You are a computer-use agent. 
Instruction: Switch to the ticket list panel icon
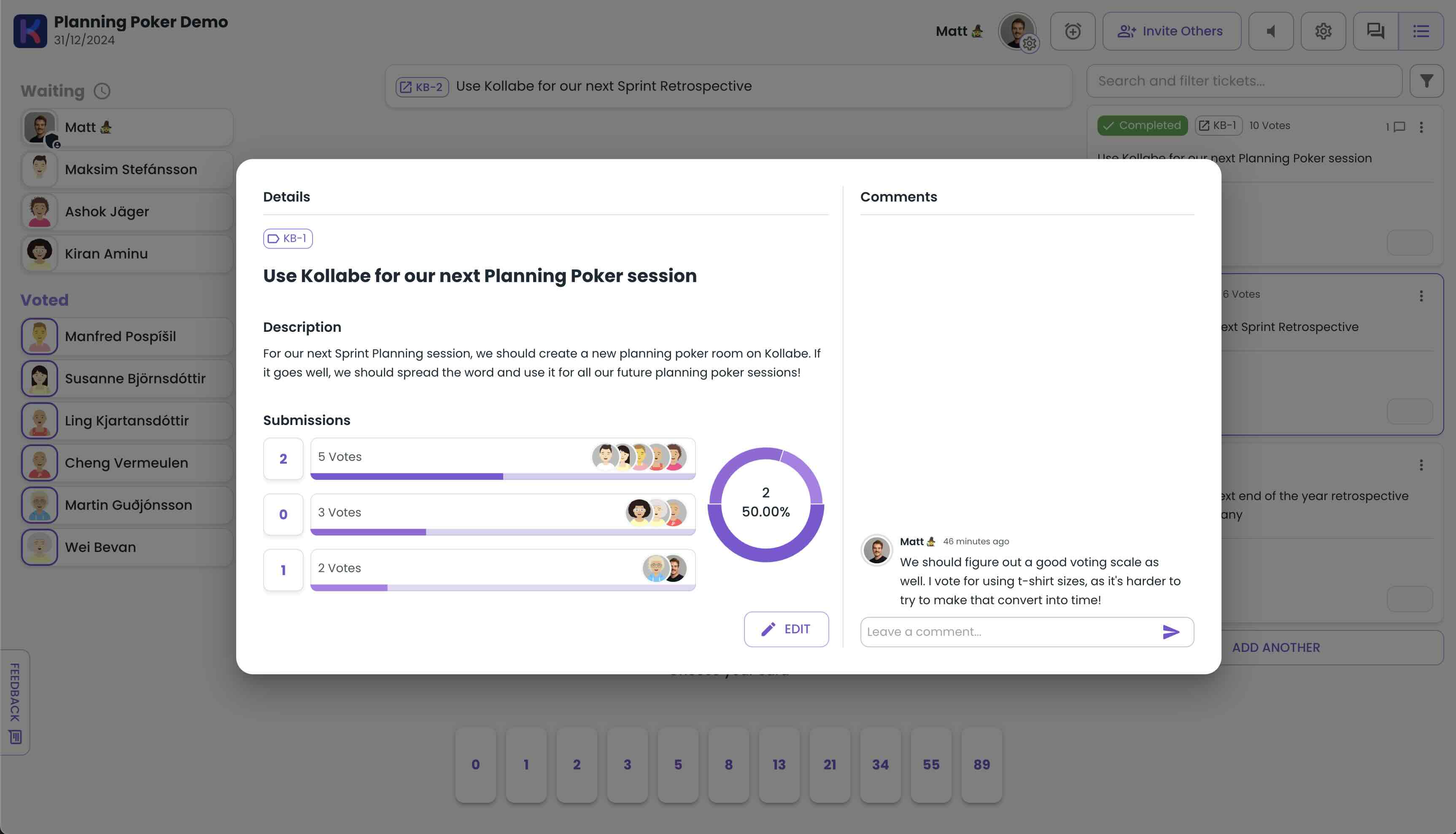coord(1421,31)
